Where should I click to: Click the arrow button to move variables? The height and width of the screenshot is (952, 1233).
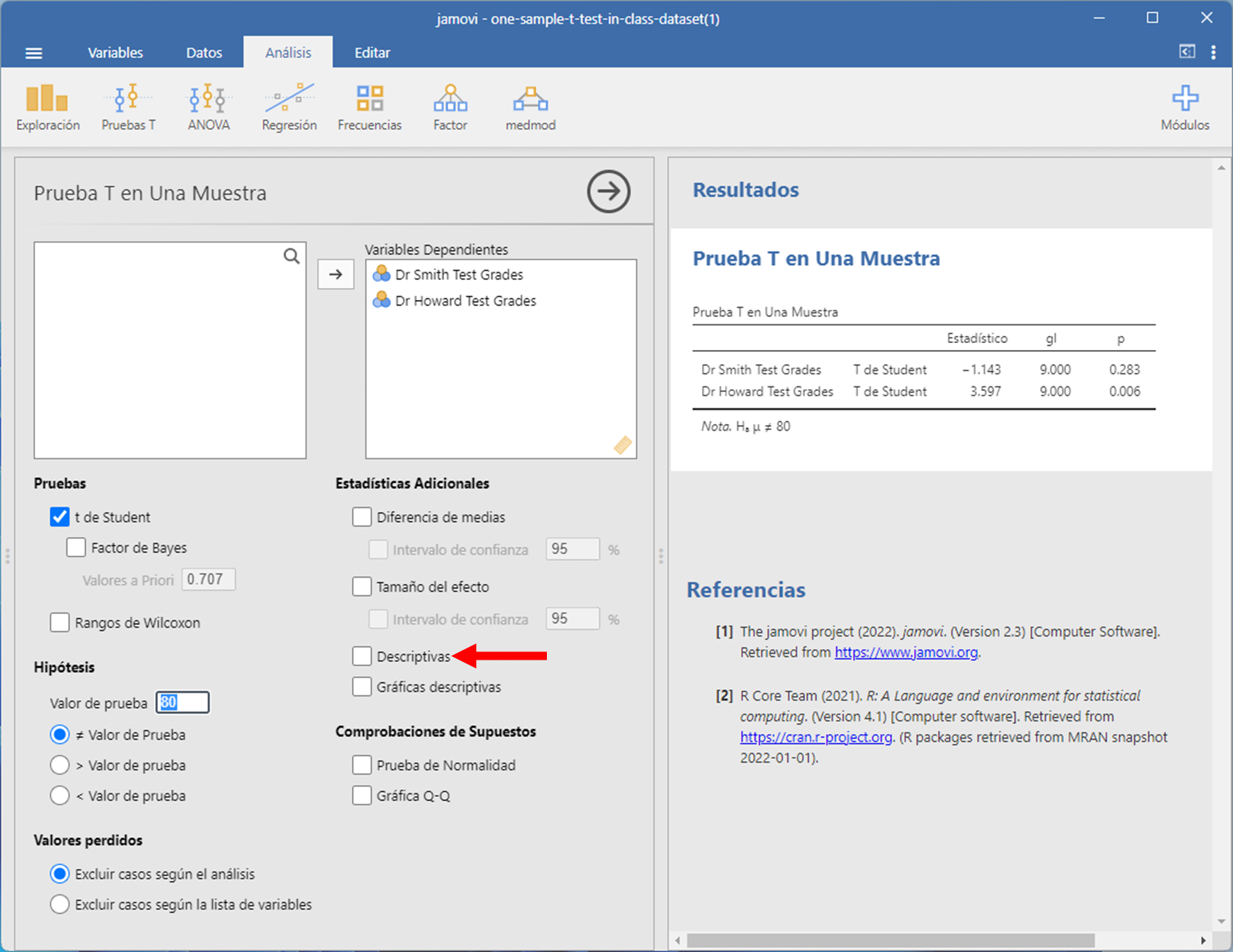(x=335, y=274)
